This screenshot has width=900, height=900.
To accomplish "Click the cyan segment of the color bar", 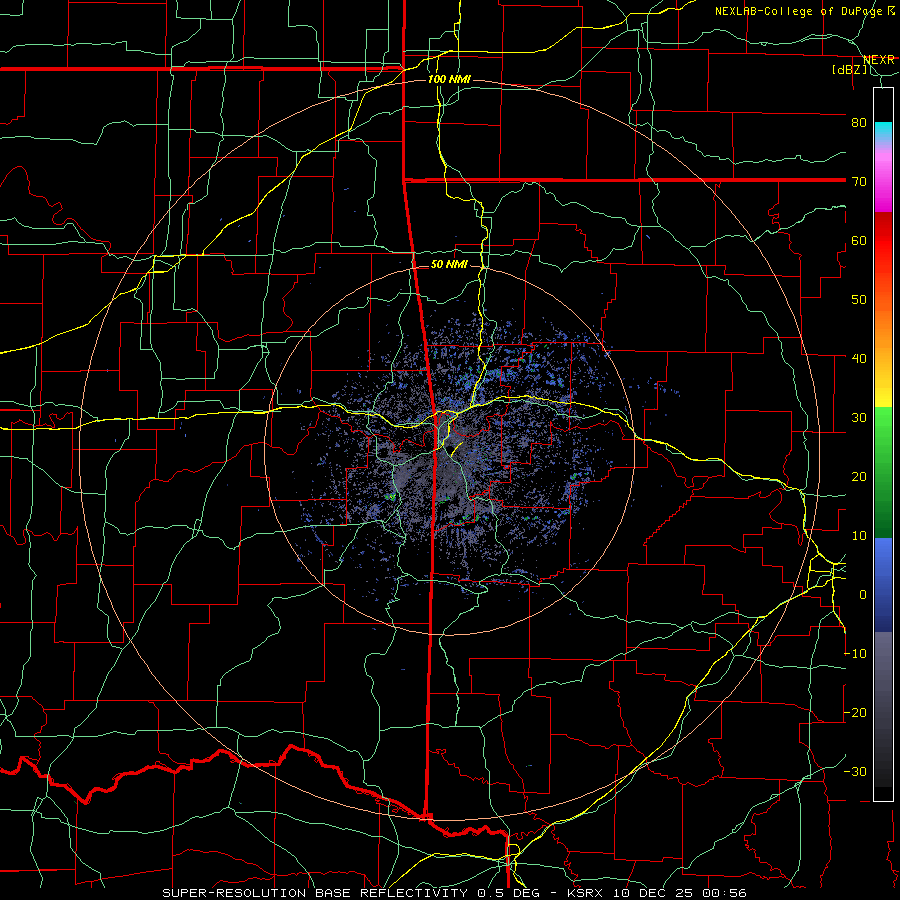I will click(883, 133).
